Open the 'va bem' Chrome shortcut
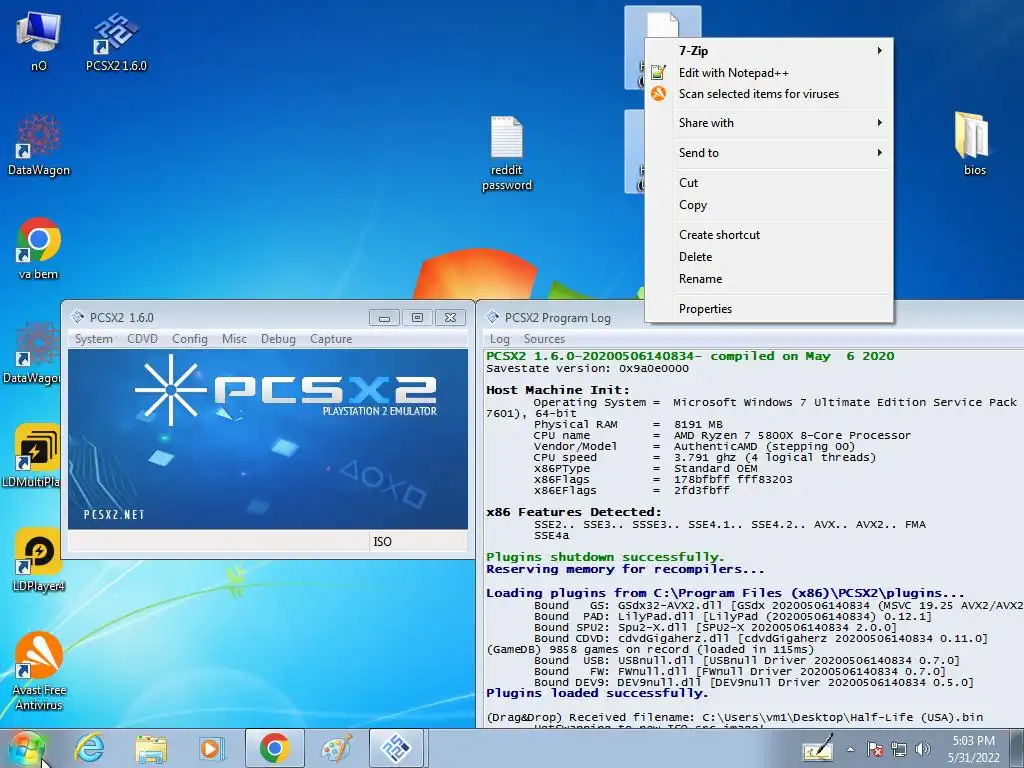1024x768 pixels. pyautogui.click(x=39, y=249)
